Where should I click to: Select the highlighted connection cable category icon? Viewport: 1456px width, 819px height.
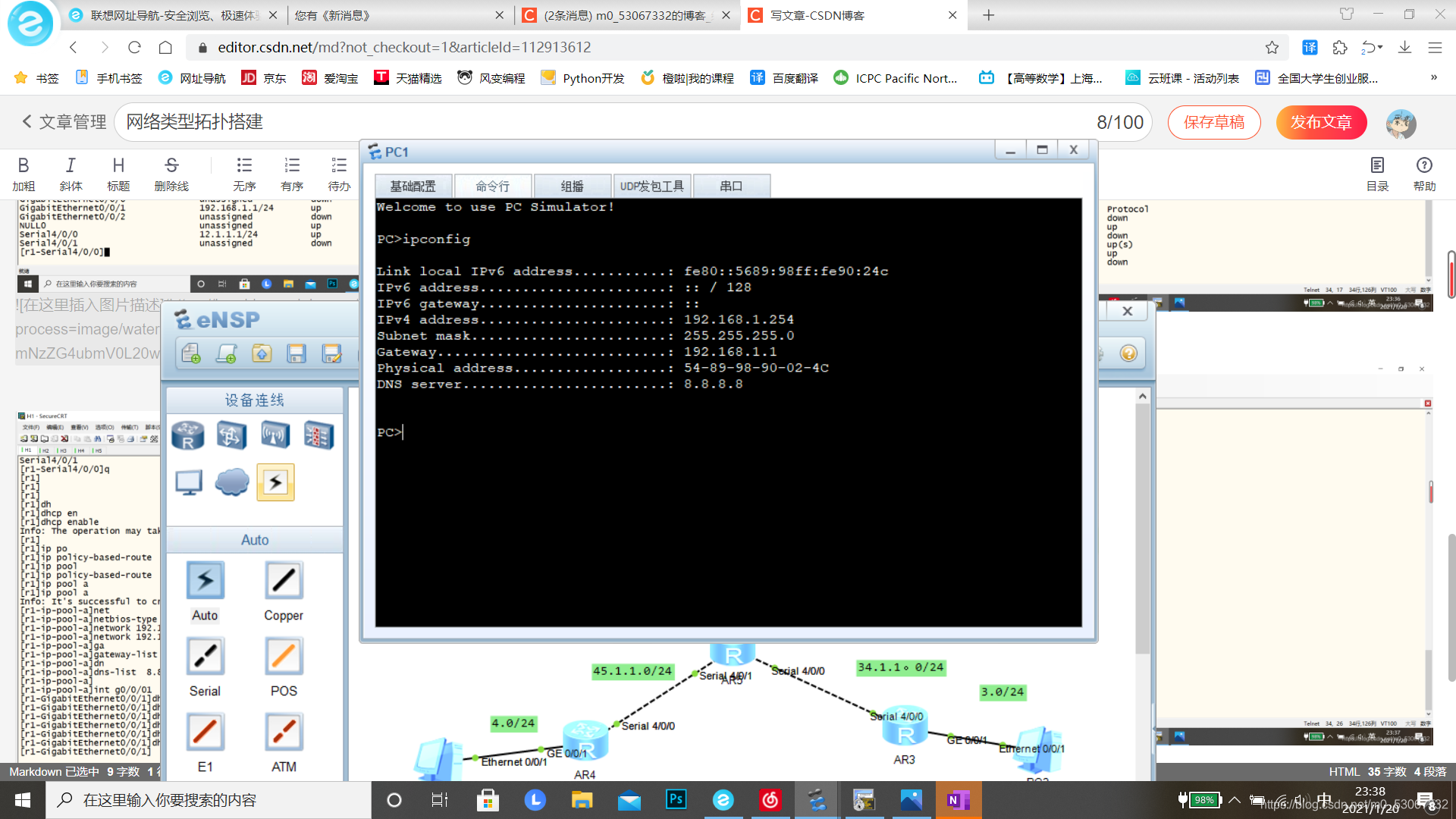coord(275,482)
